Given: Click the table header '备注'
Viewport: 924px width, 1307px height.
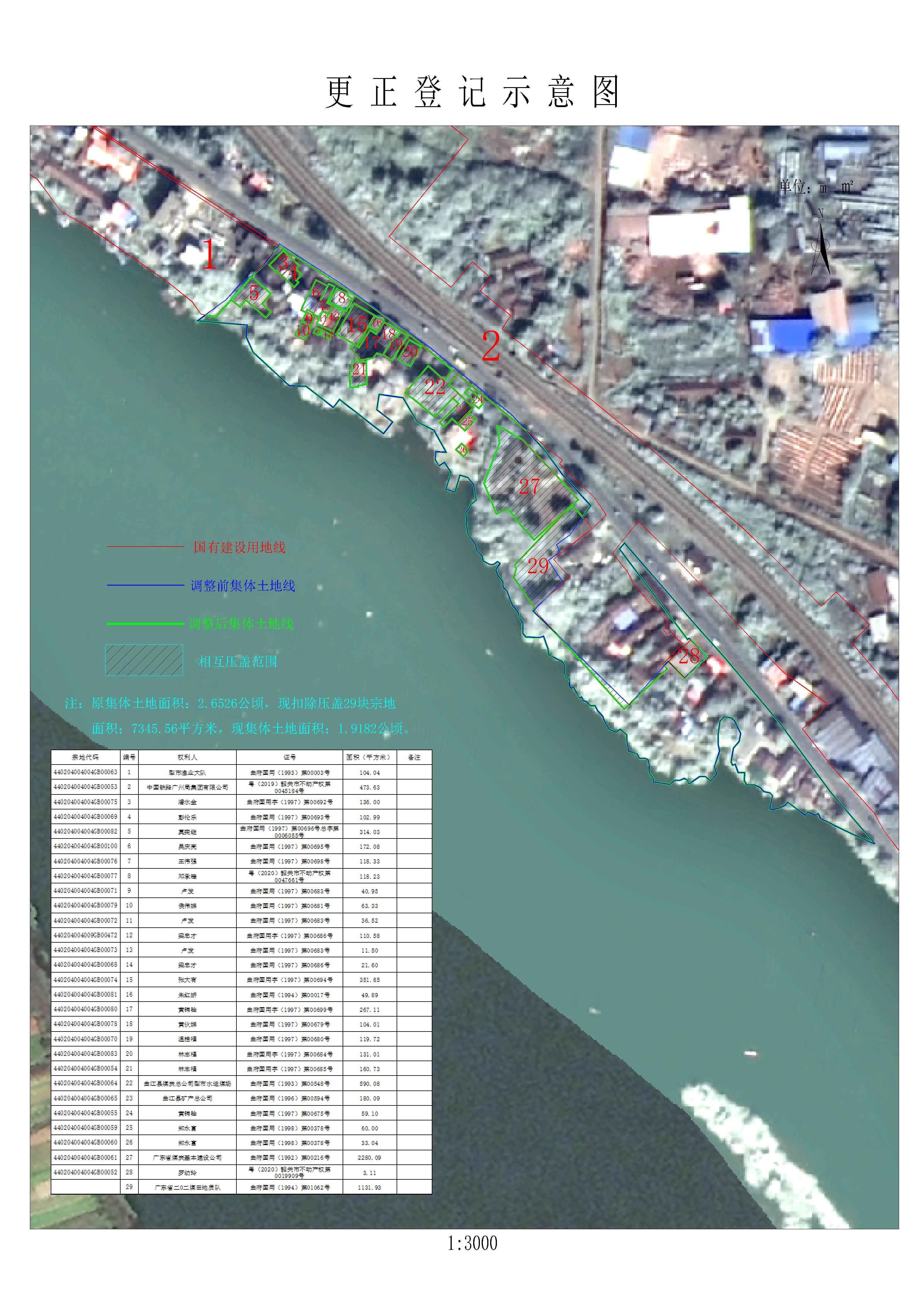Looking at the screenshot, I should tap(414, 757).
